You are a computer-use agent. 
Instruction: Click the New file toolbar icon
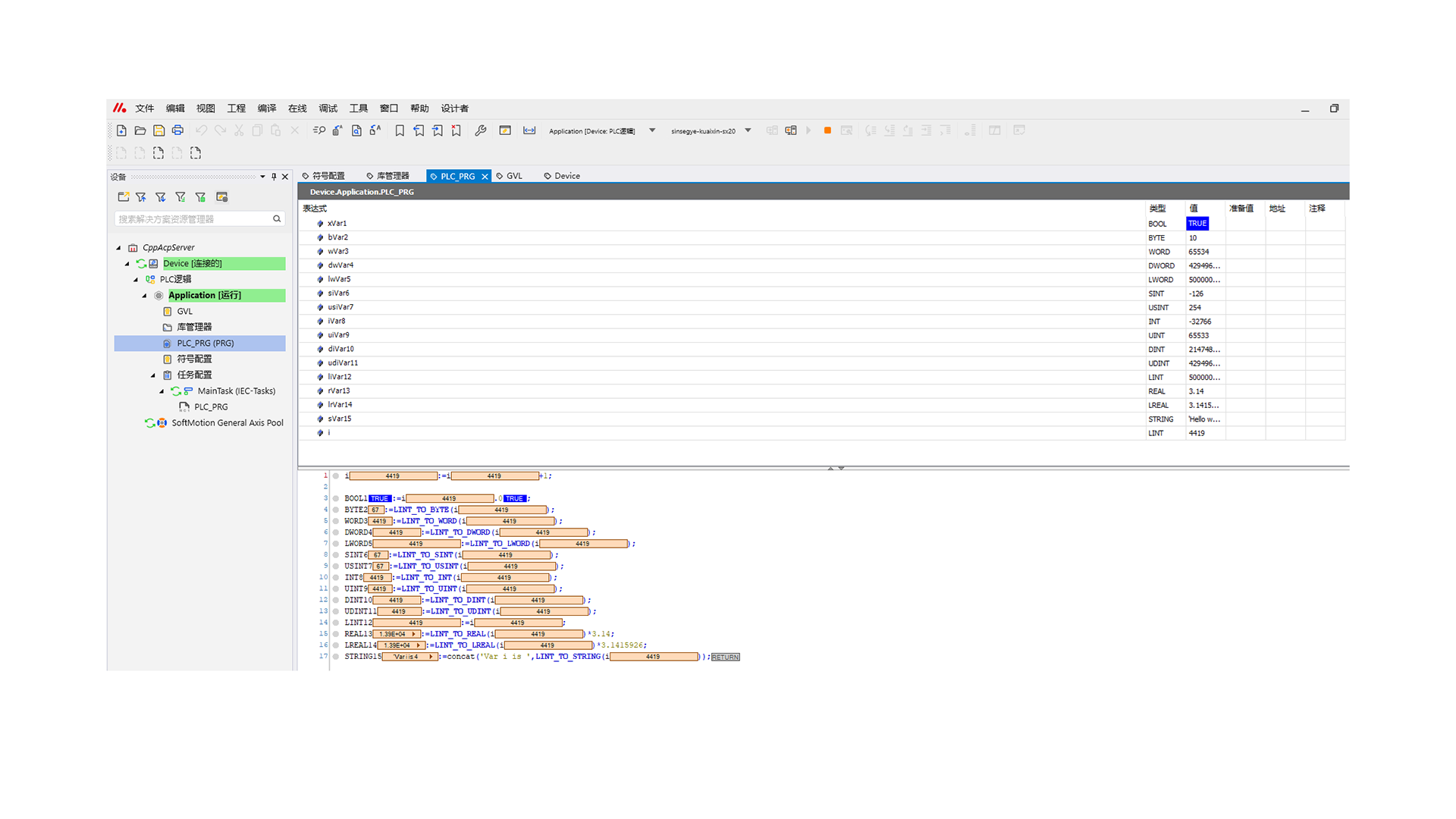(x=121, y=130)
